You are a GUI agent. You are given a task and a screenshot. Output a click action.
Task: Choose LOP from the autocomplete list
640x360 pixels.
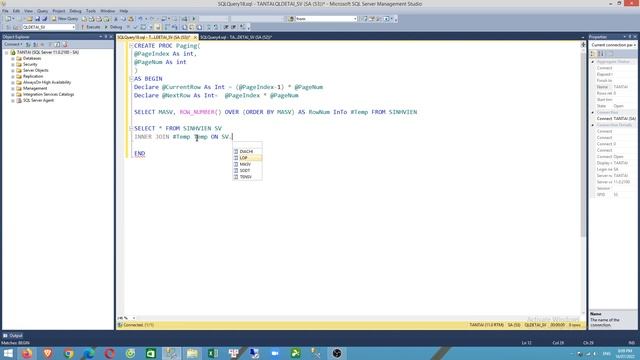(247, 158)
